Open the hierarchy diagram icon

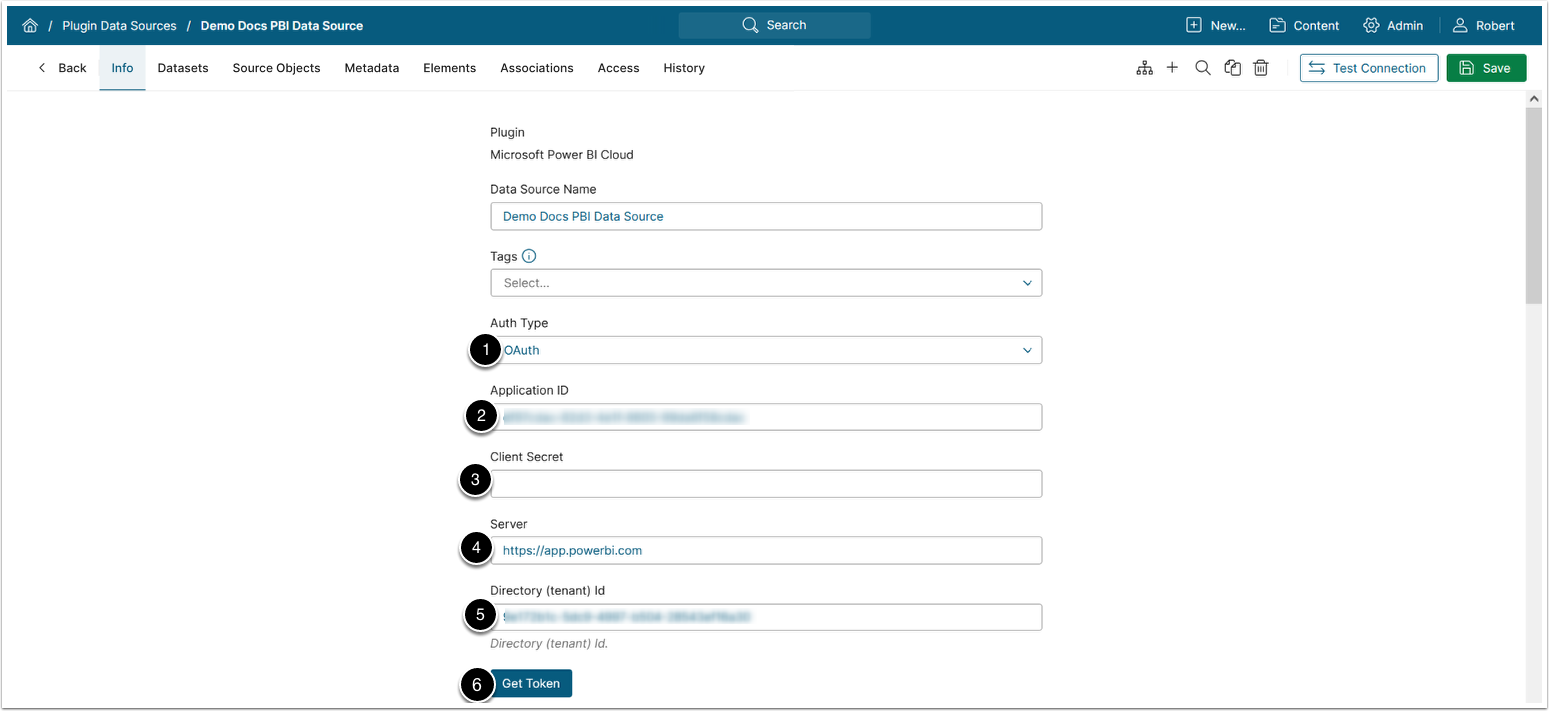pyautogui.click(x=1145, y=68)
